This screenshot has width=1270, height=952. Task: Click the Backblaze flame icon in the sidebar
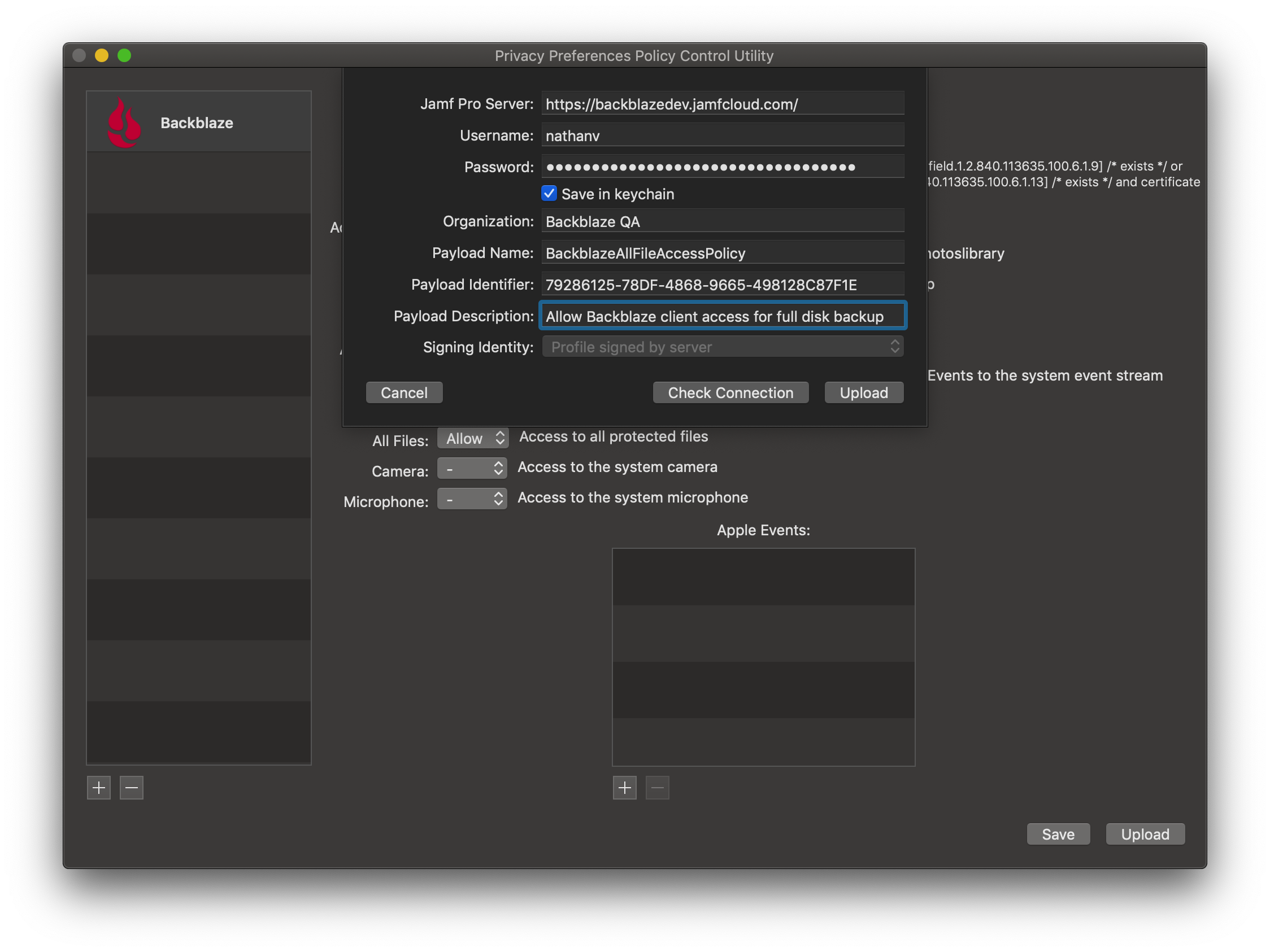pos(124,122)
